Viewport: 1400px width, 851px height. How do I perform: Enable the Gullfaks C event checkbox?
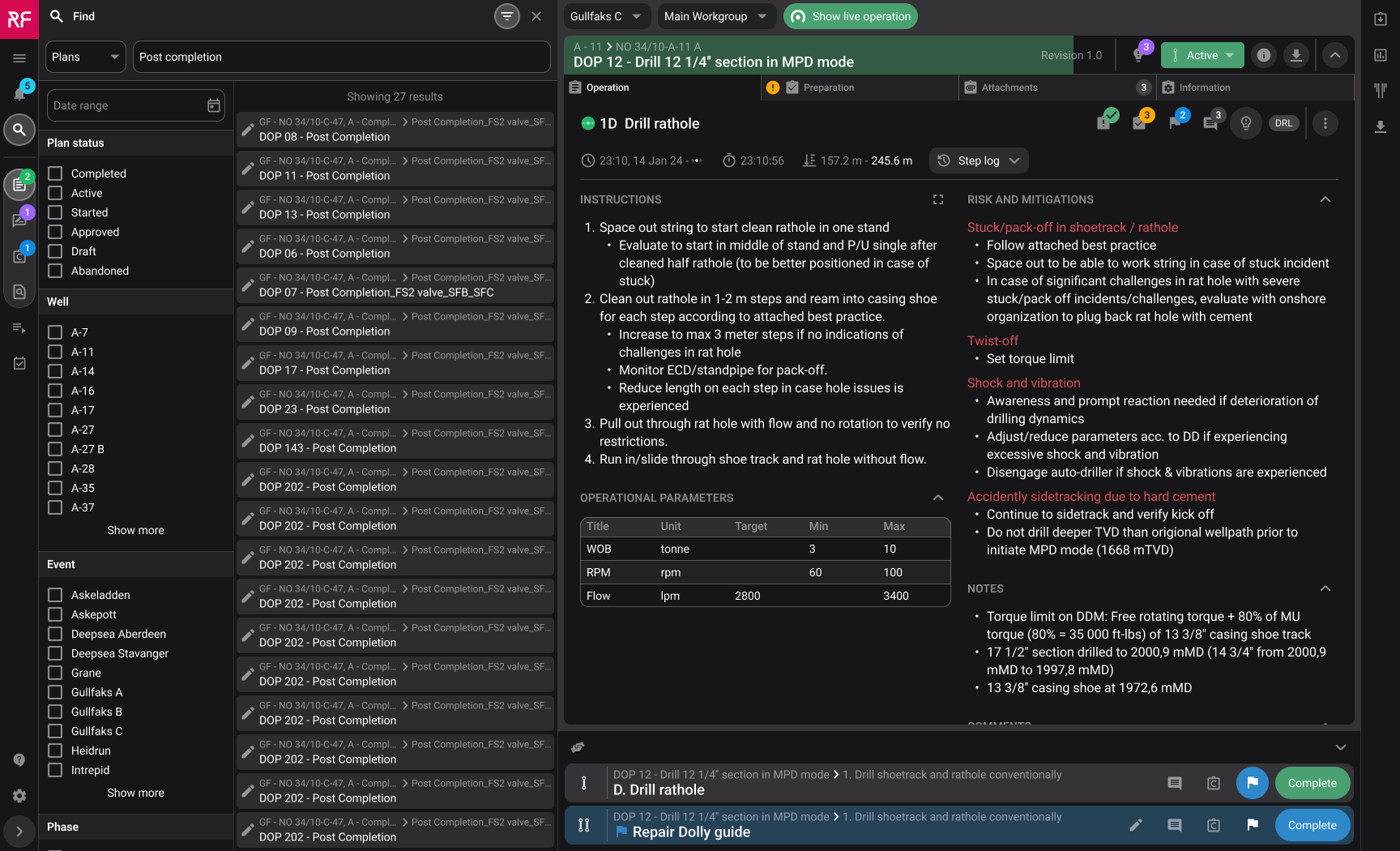click(x=55, y=731)
